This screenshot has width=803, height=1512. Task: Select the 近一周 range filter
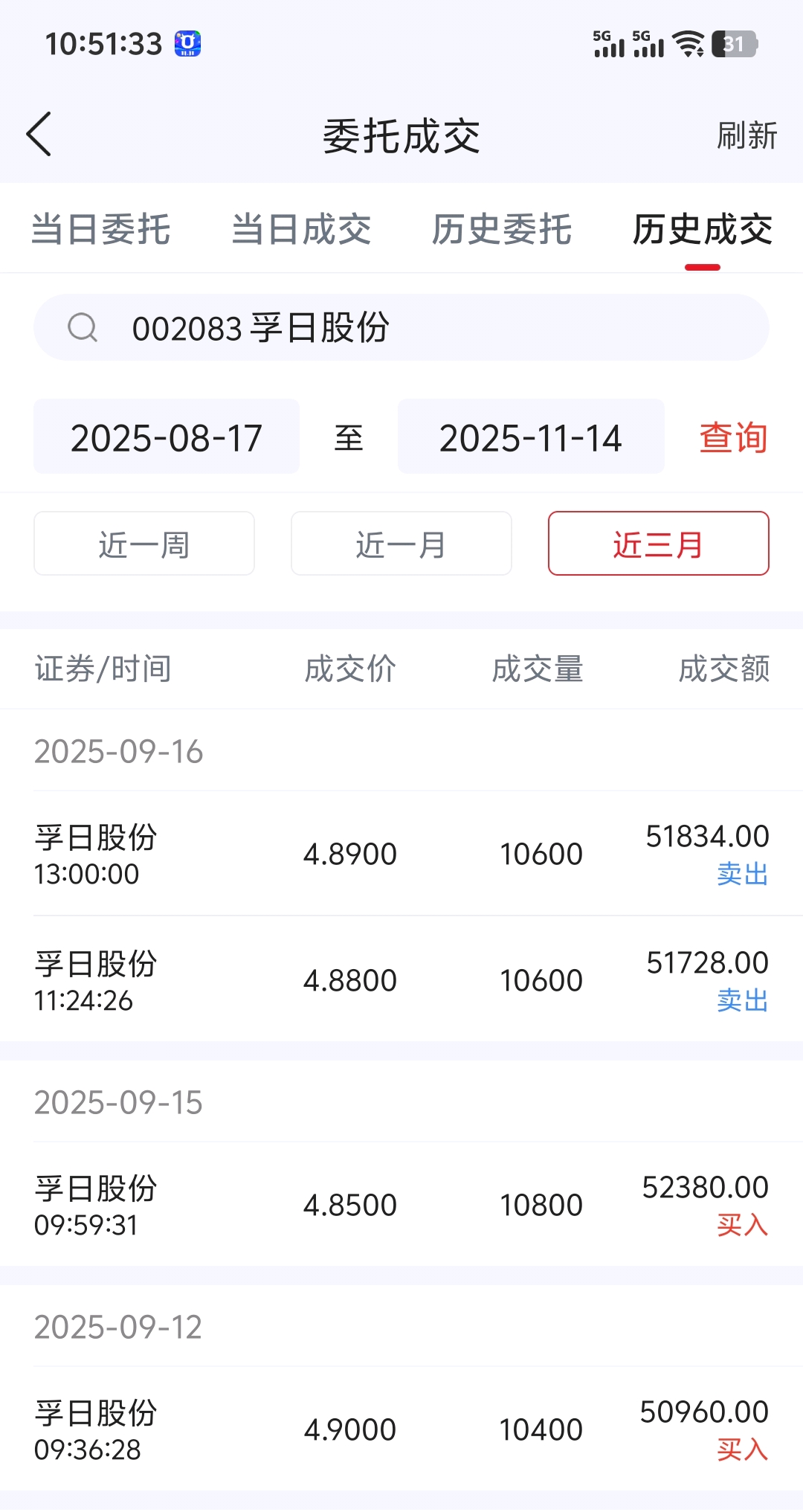[144, 544]
